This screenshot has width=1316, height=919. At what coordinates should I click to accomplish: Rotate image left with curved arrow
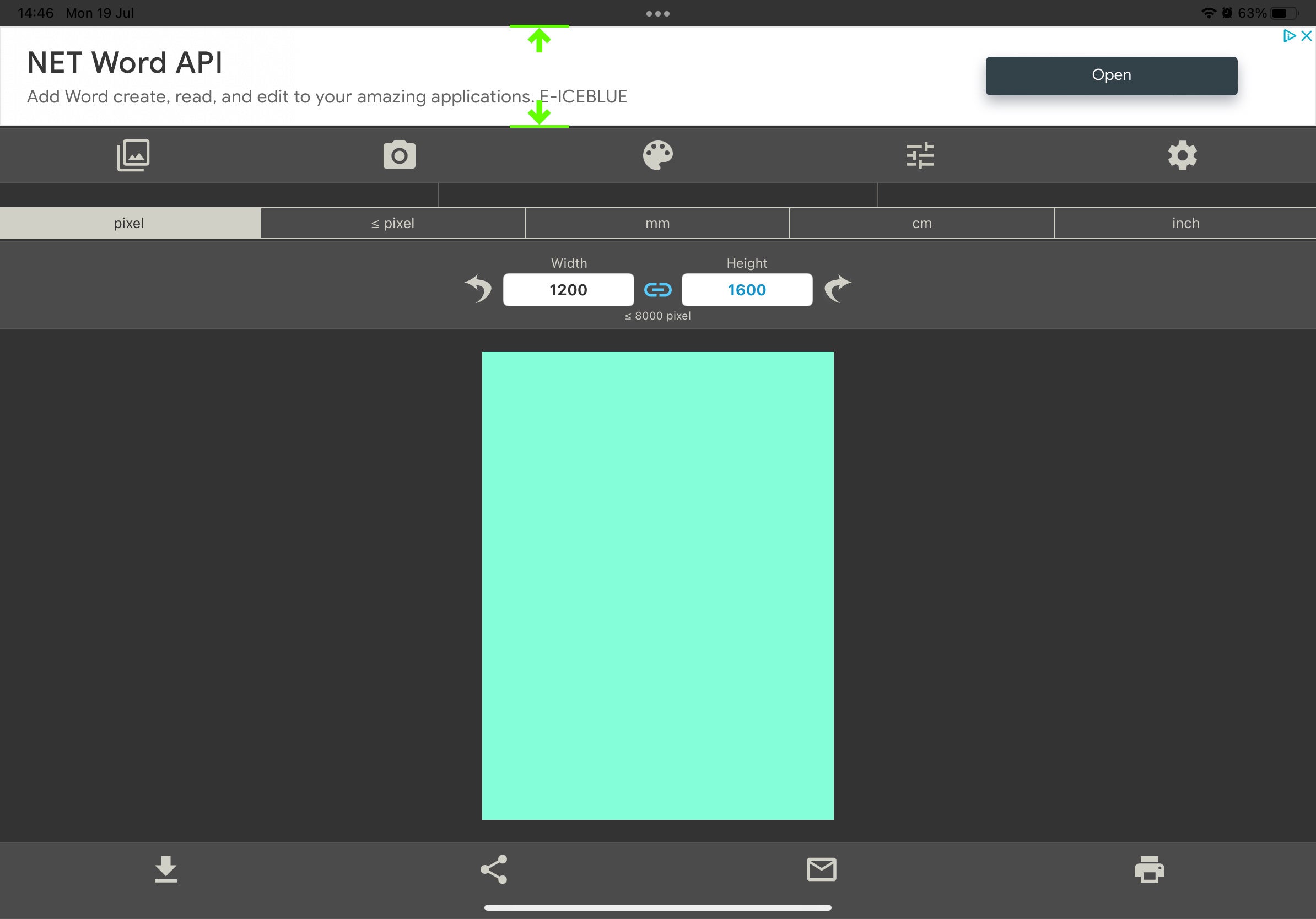[x=478, y=289]
